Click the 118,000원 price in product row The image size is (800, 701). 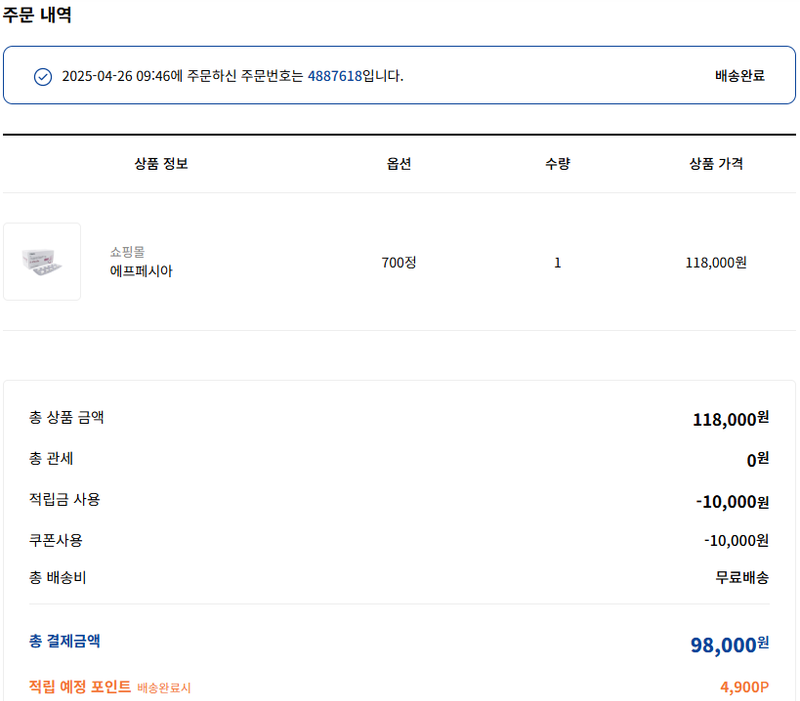(x=716, y=263)
